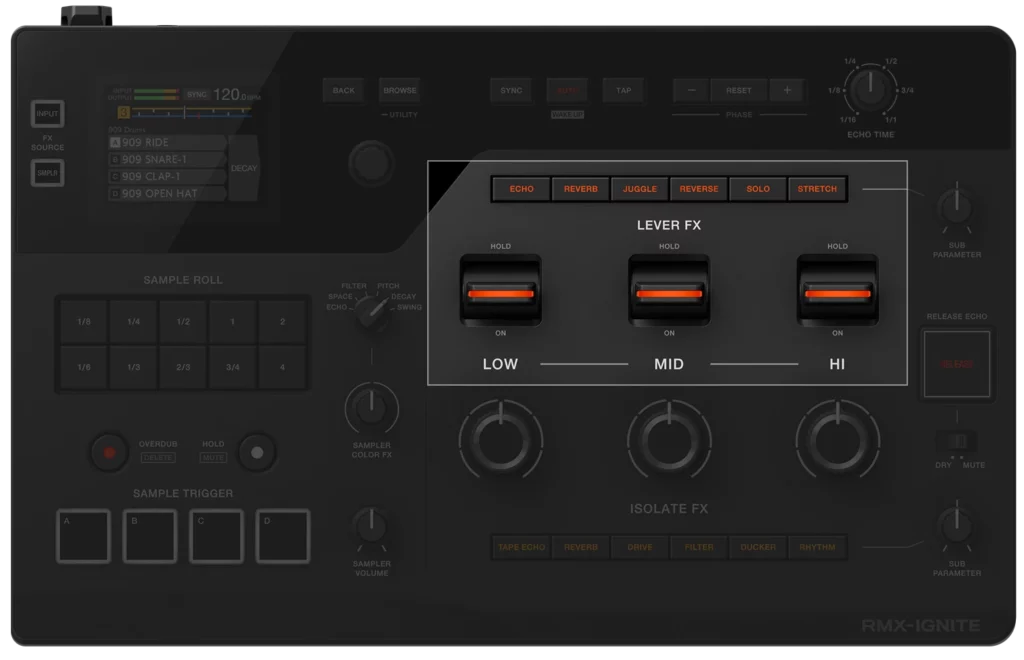The height and width of the screenshot is (660, 1024).
Task: Select 909 OPEN HAT sample slot
Action: (x=167, y=193)
